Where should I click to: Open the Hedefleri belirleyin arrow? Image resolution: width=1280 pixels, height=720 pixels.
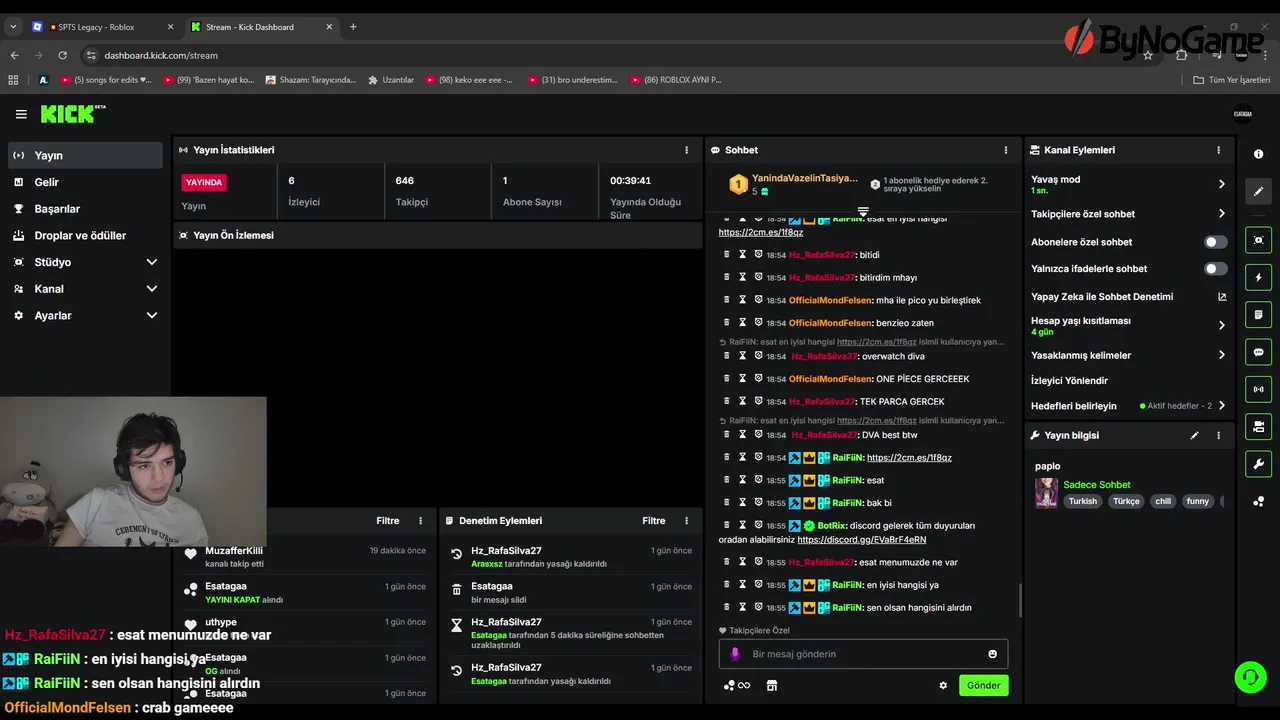coord(1221,406)
